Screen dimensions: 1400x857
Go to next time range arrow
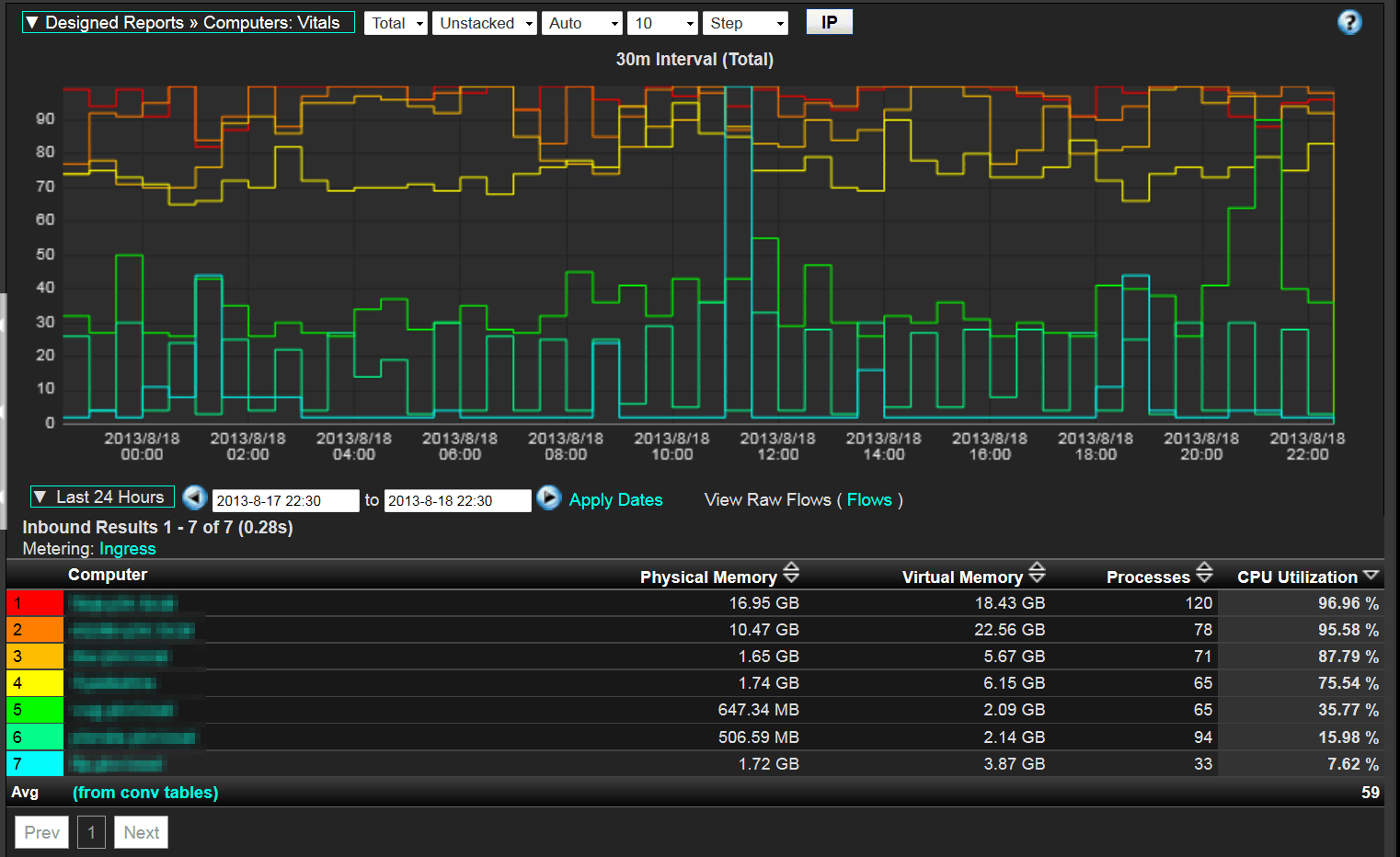(549, 497)
